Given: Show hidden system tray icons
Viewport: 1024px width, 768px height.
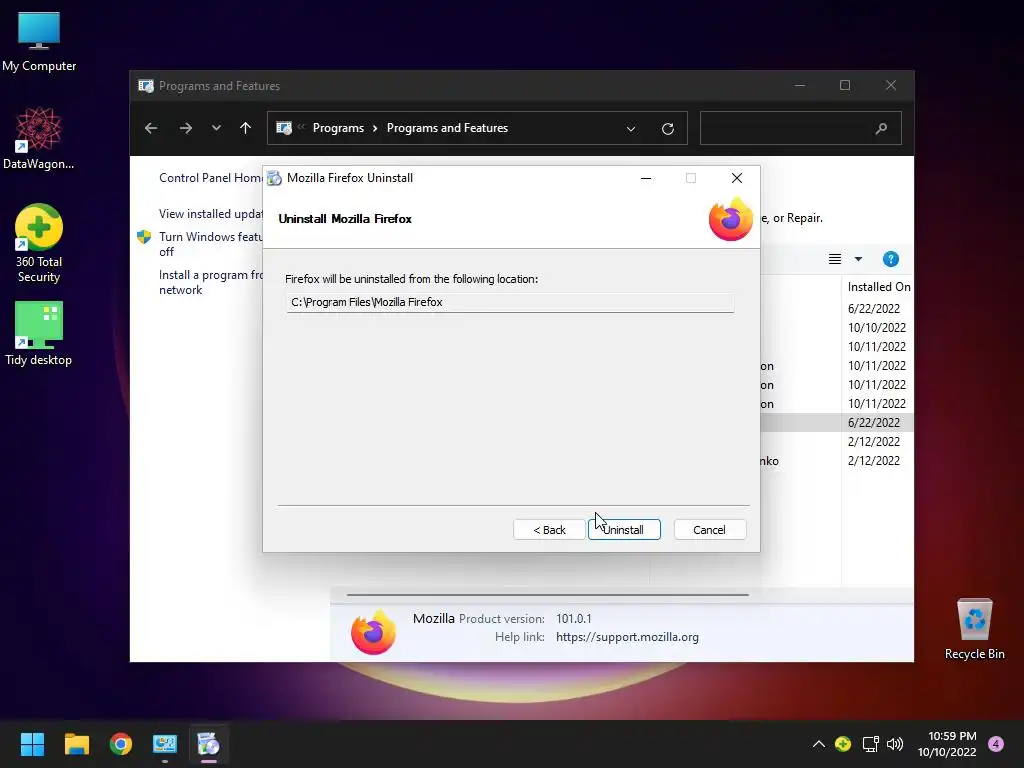Looking at the screenshot, I should pos(818,744).
